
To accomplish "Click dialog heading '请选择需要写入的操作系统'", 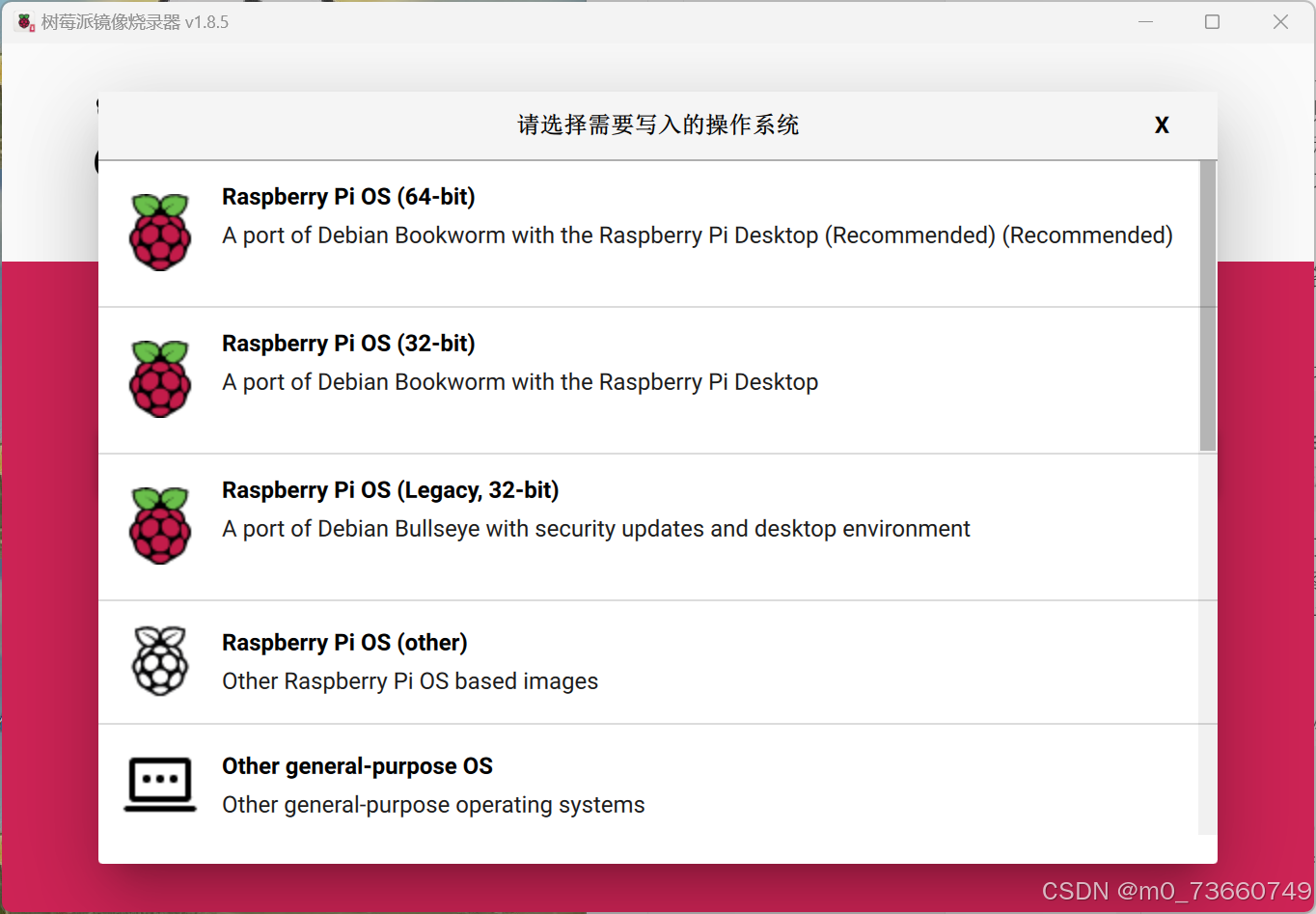I will coord(658,125).
